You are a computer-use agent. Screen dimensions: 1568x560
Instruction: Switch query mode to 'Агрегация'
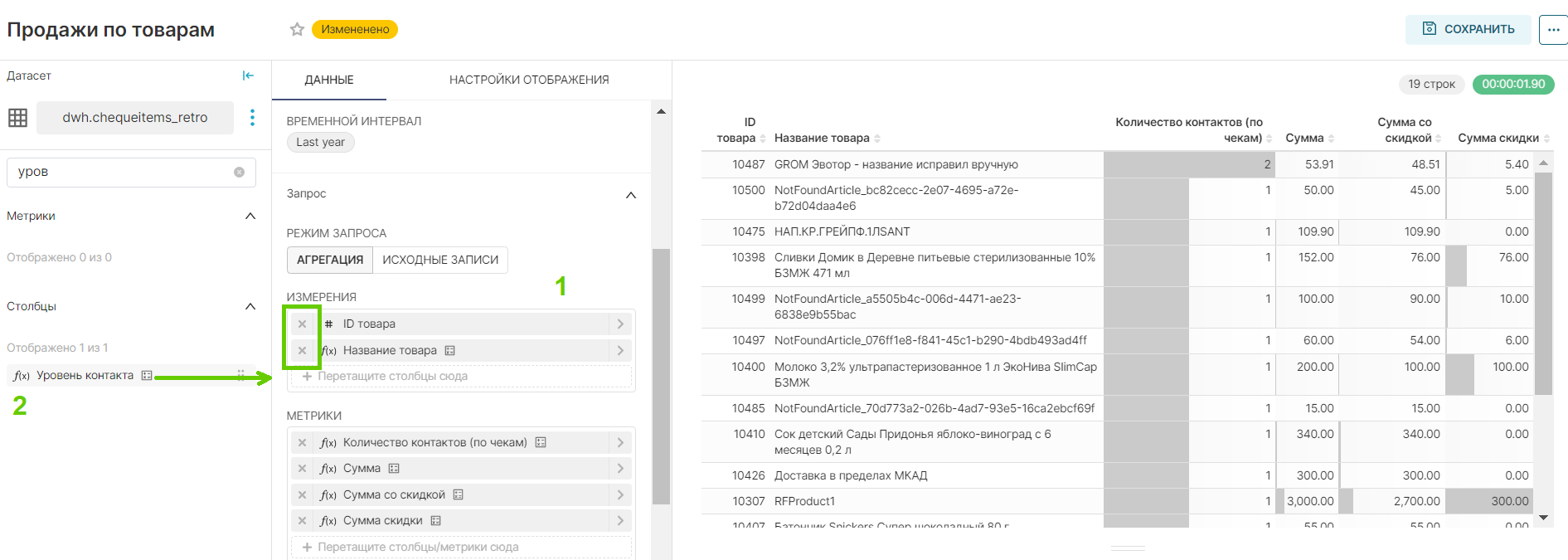(x=329, y=260)
